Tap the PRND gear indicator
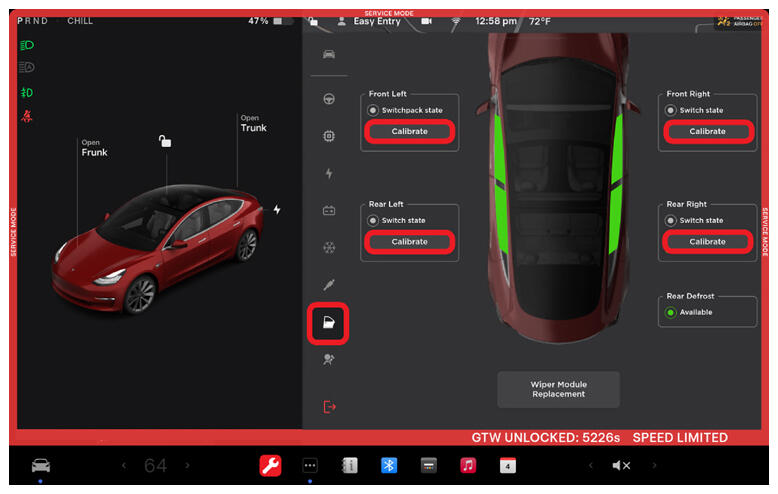778x494 pixels. (x=33, y=21)
